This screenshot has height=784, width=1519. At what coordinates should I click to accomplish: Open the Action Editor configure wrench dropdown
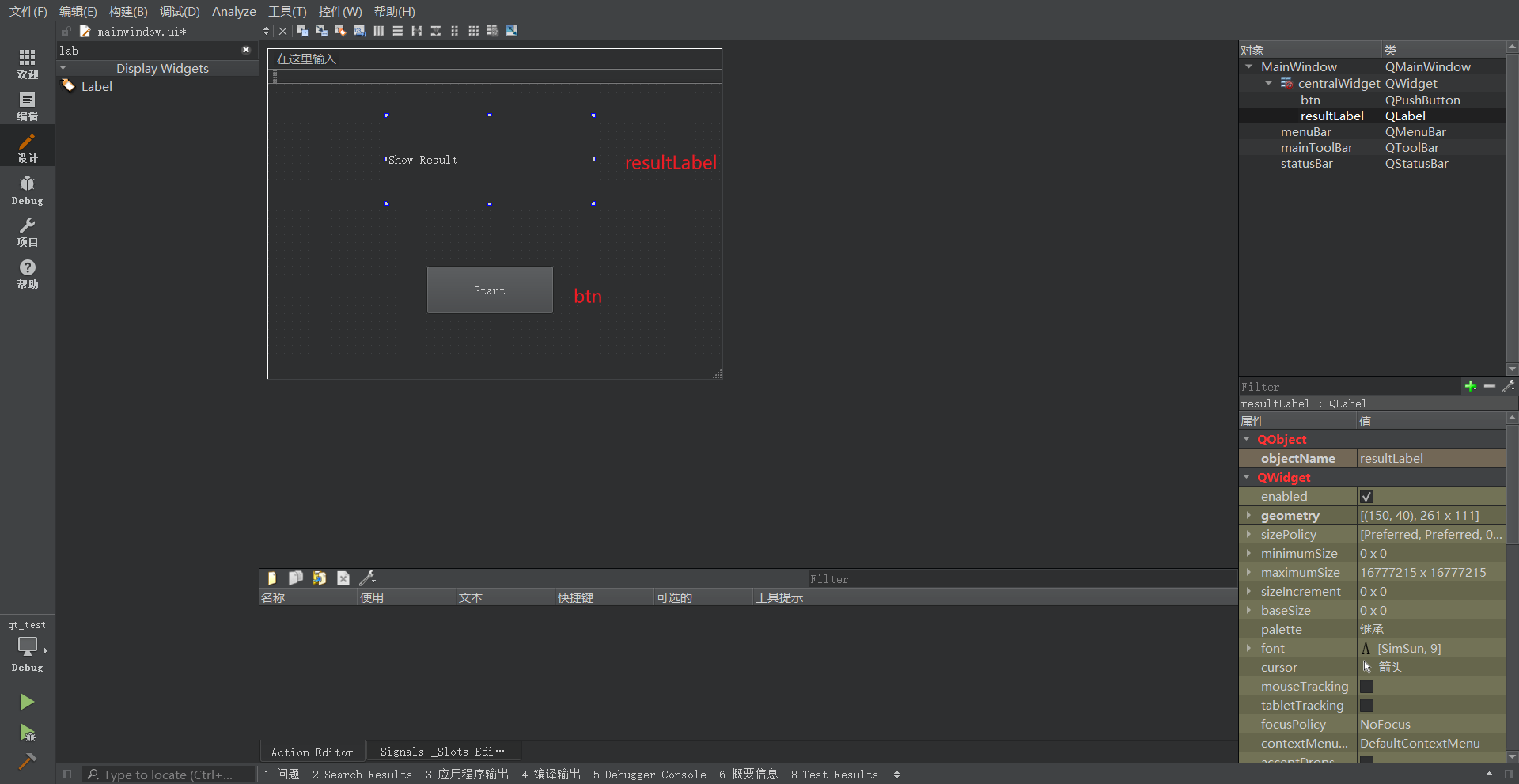[368, 578]
